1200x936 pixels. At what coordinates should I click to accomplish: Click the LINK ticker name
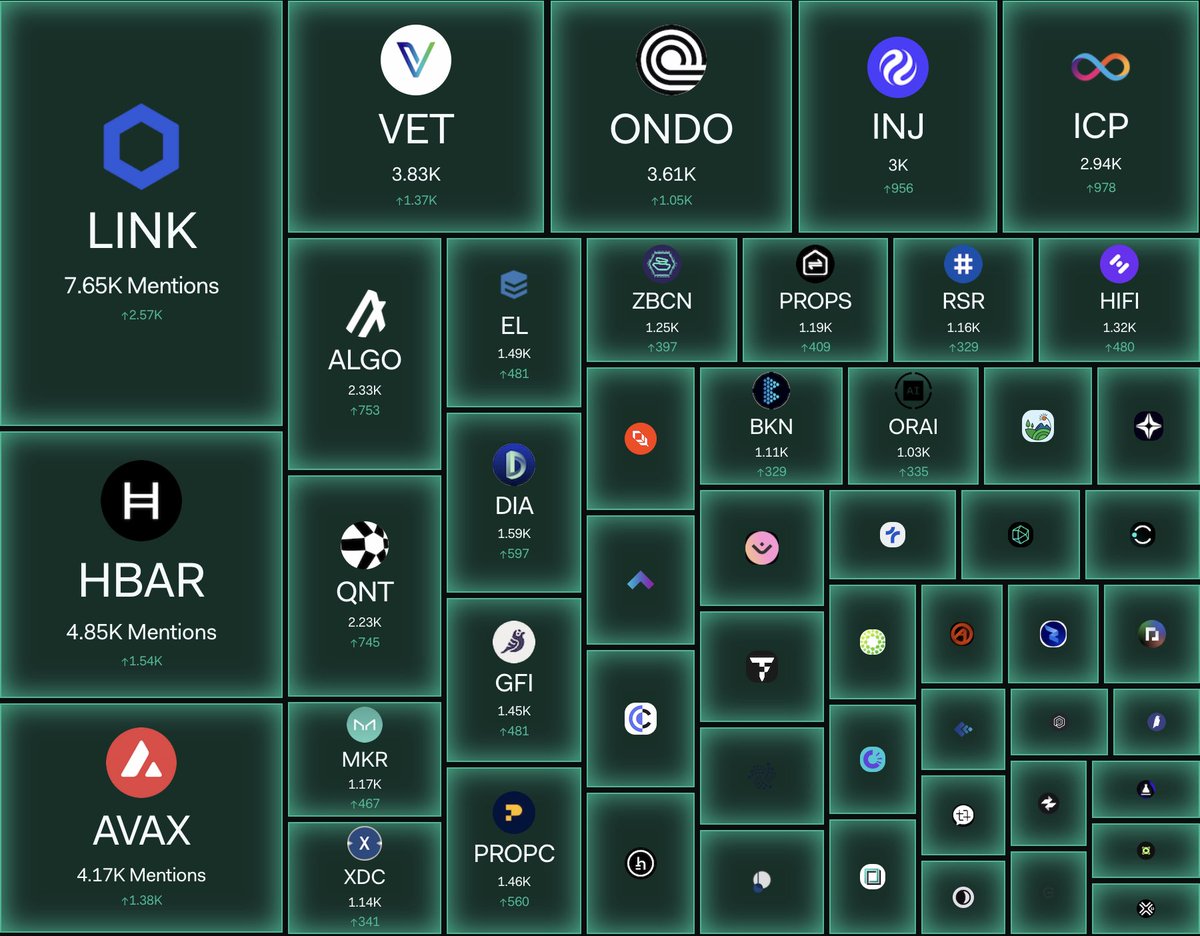point(141,231)
